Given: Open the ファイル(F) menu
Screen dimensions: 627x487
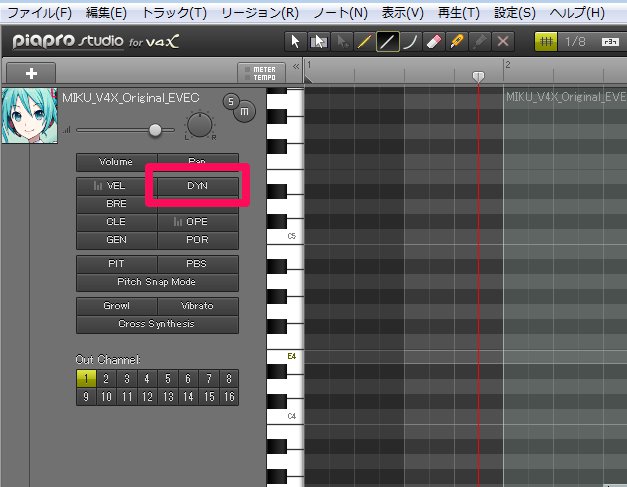Looking at the screenshot, I should point(40,13).
